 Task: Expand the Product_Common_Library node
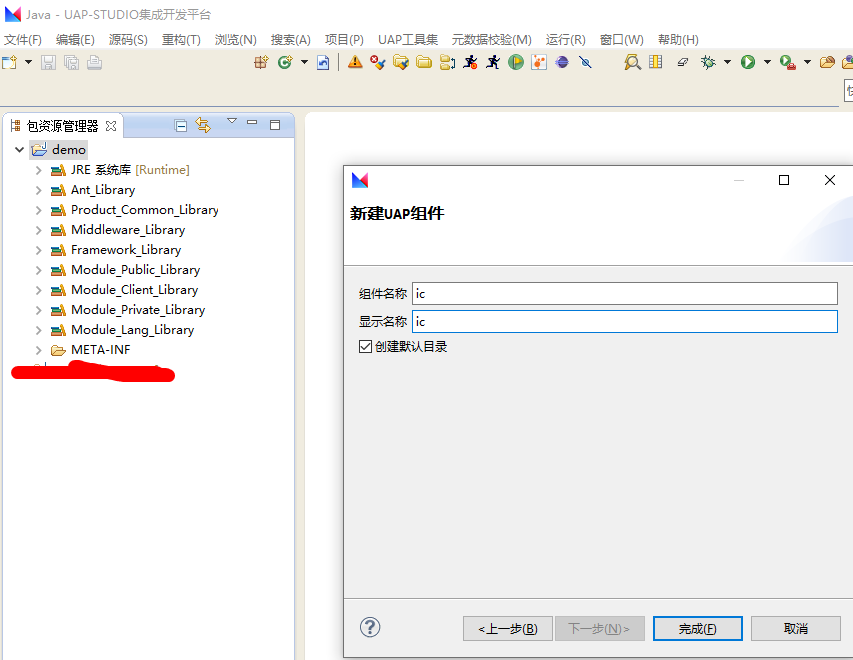[x=38, y=210]
